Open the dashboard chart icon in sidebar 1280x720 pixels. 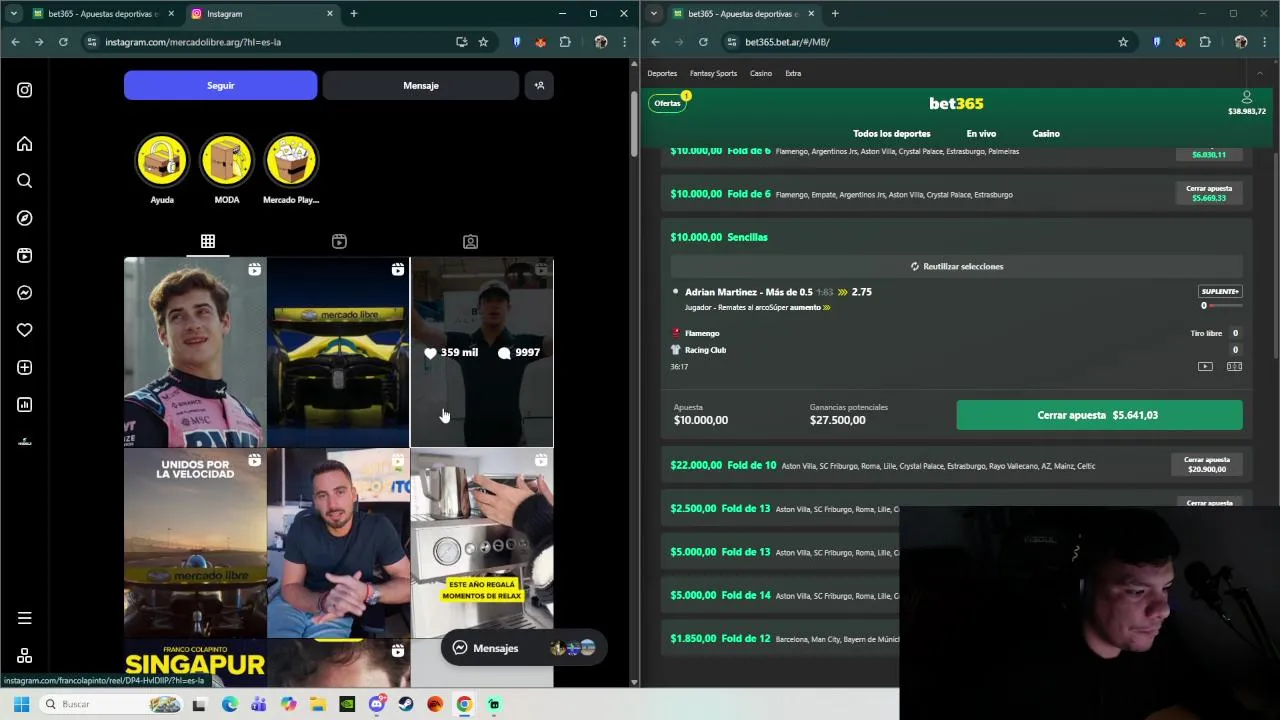coord(24,405)
